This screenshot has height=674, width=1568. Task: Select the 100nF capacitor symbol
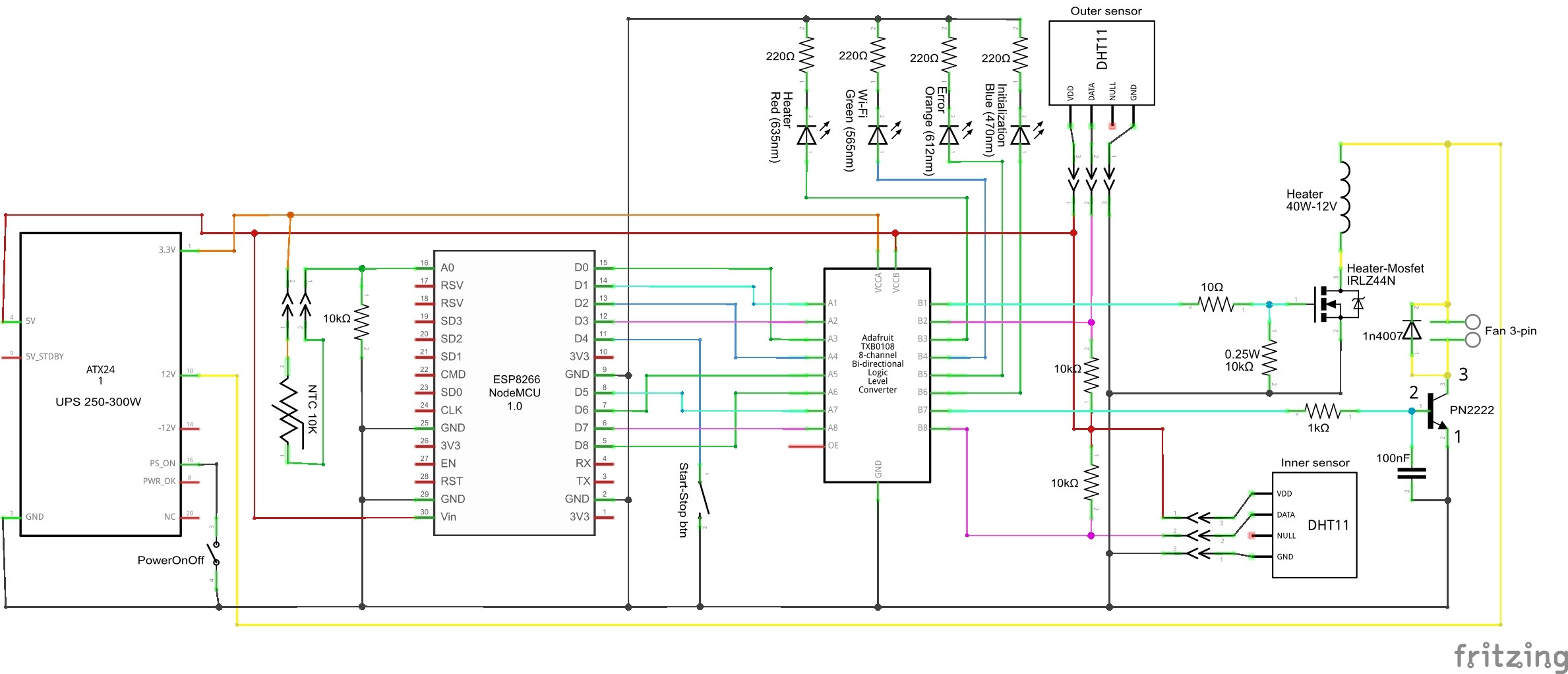(1412, 473)
